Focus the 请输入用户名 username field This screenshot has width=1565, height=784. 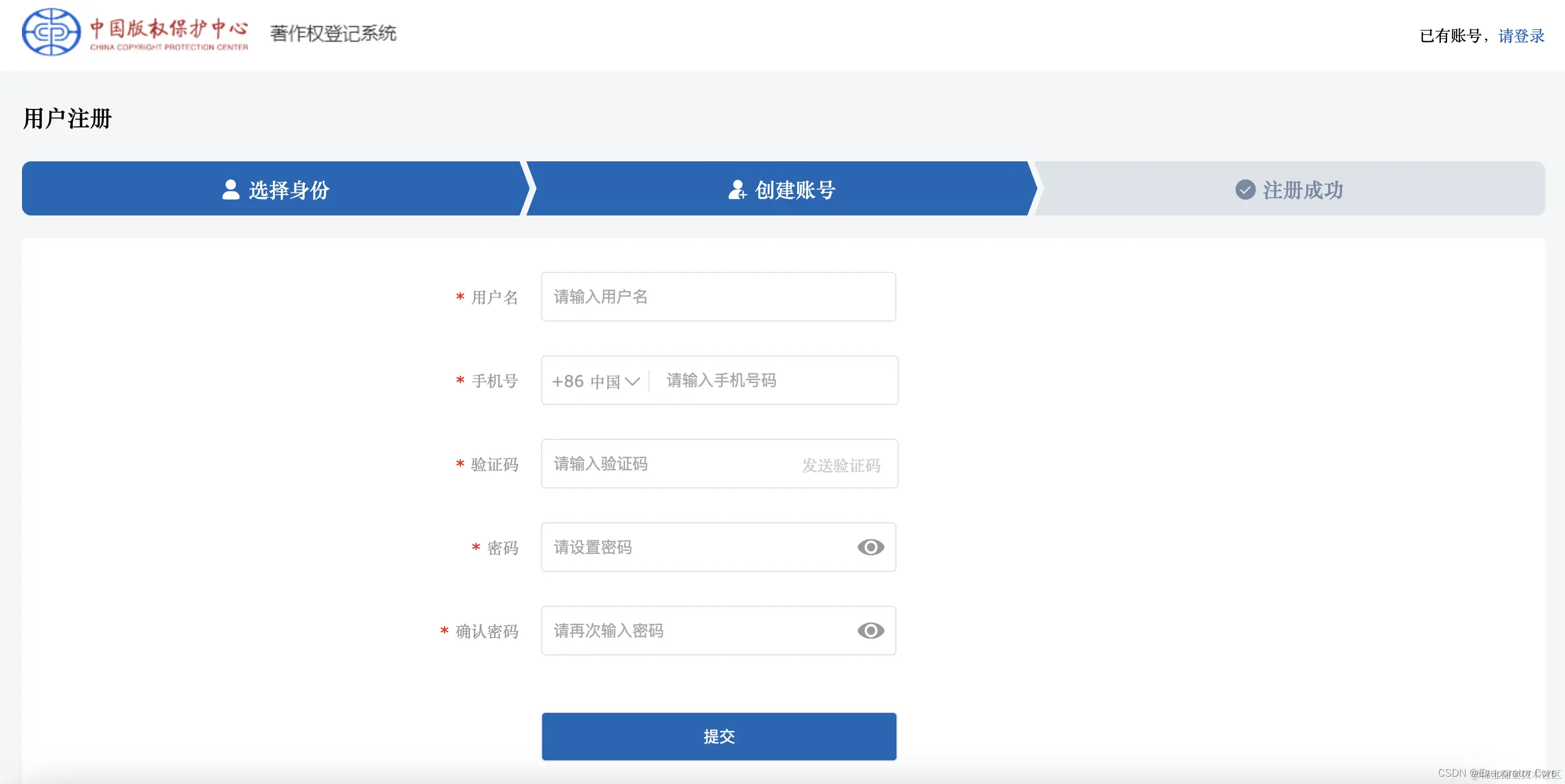[718, 296]
